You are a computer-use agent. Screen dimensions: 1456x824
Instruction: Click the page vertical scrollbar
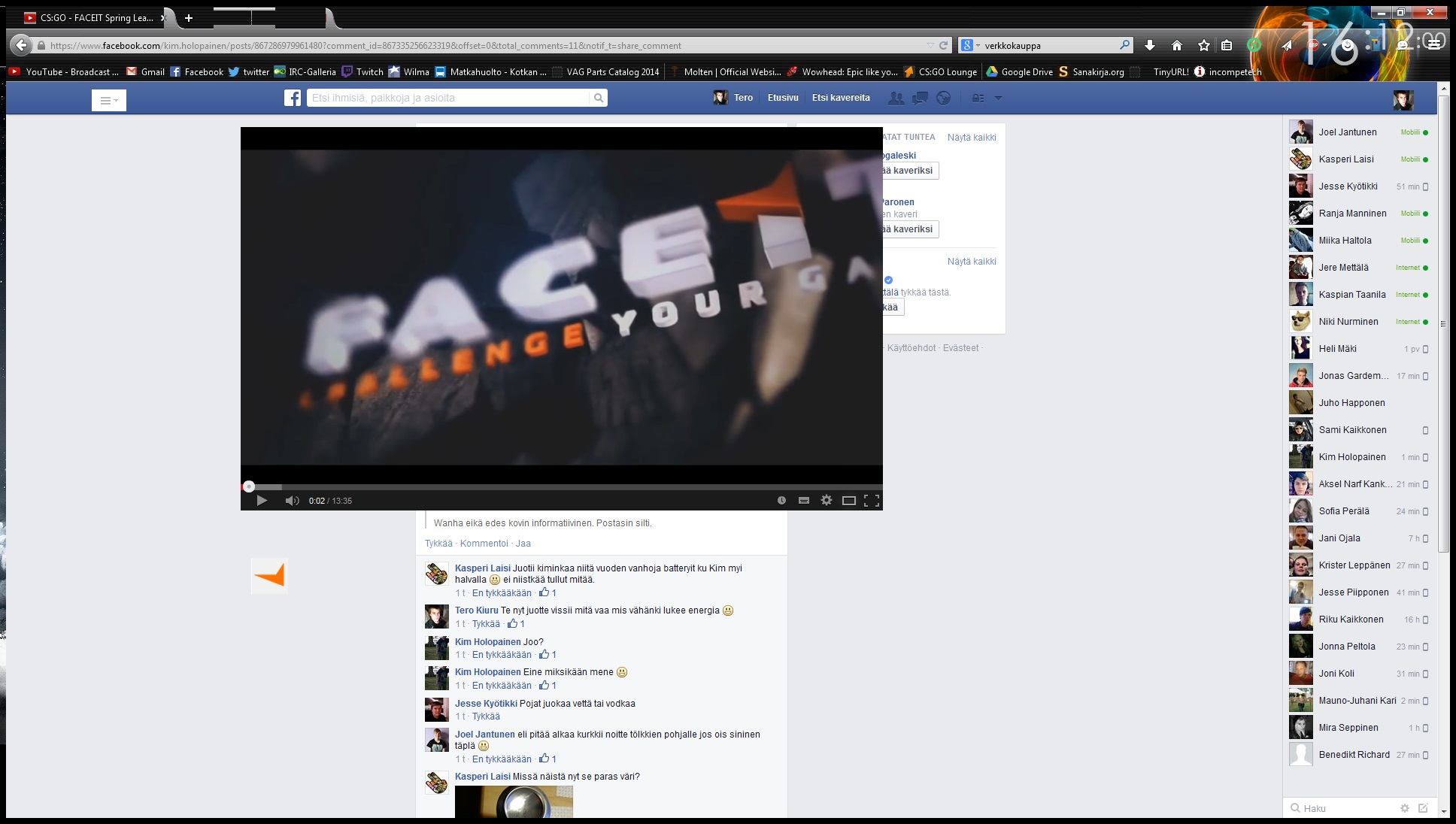[1443, 323]
